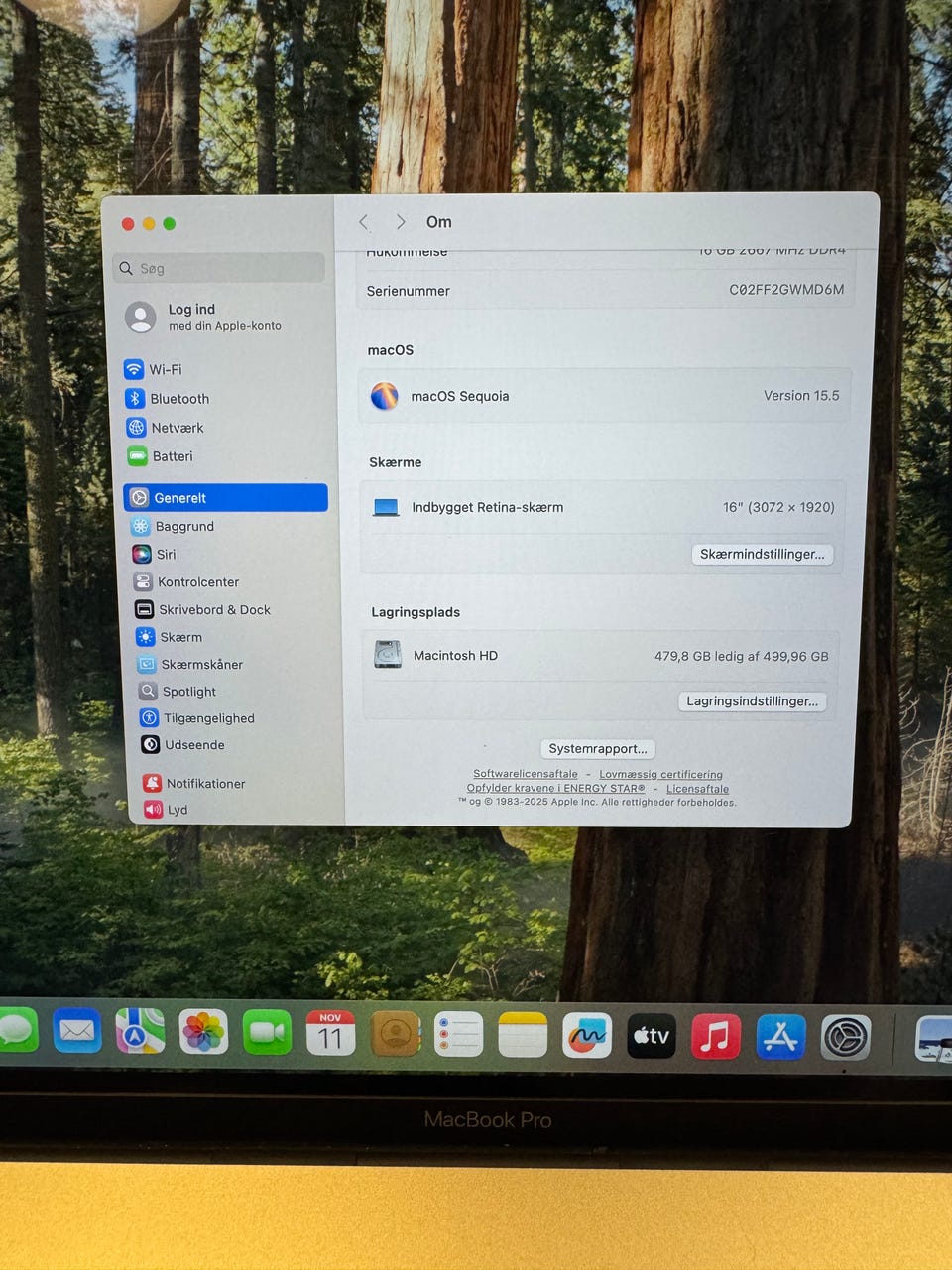Image resolution: width=952 pixels, height=1270 pixels.
Task: Open Maps from the Dock
Action: (140, 1032)
